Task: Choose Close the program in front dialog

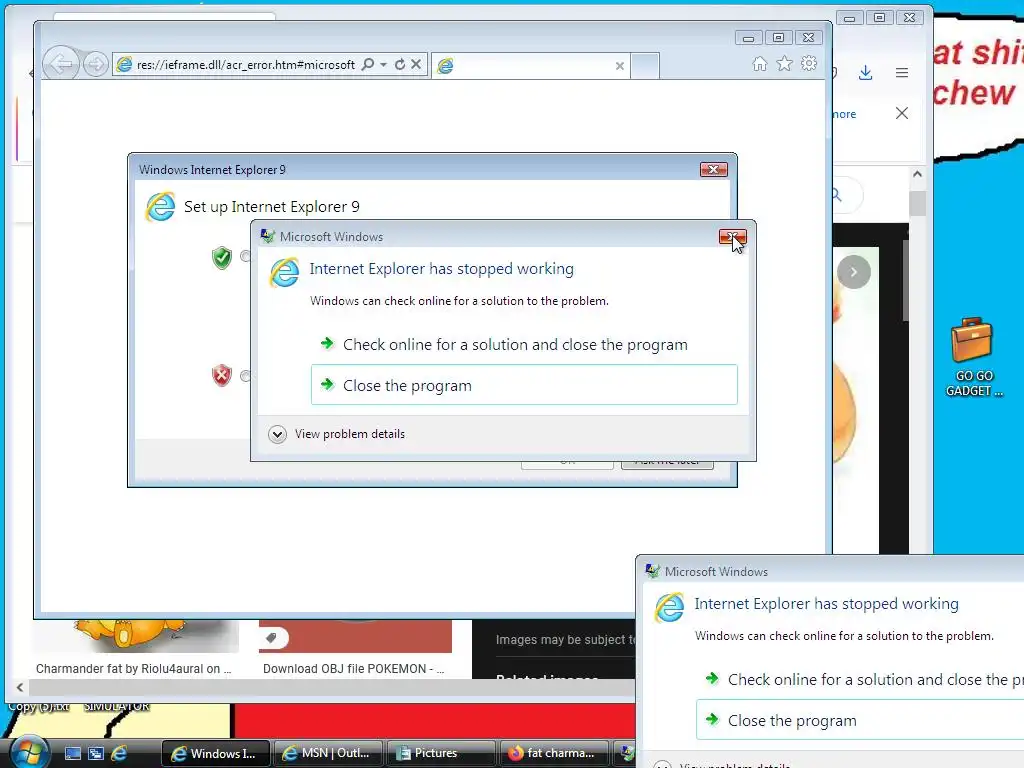Action: click(524, 385)
